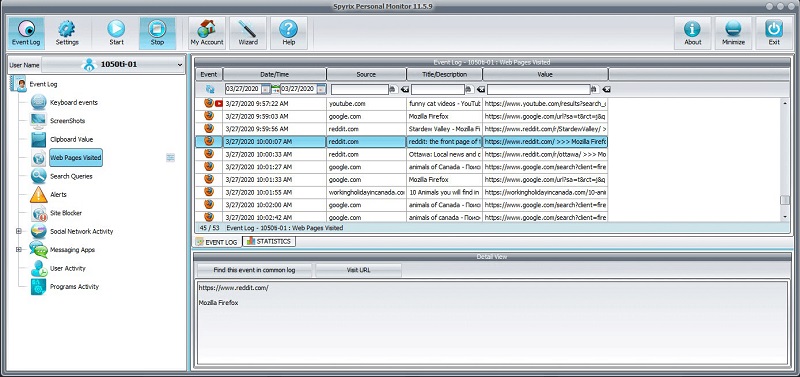Click the search icon beside Value filter
This screenshot has width=800, height=377.
tap(594, 89)
